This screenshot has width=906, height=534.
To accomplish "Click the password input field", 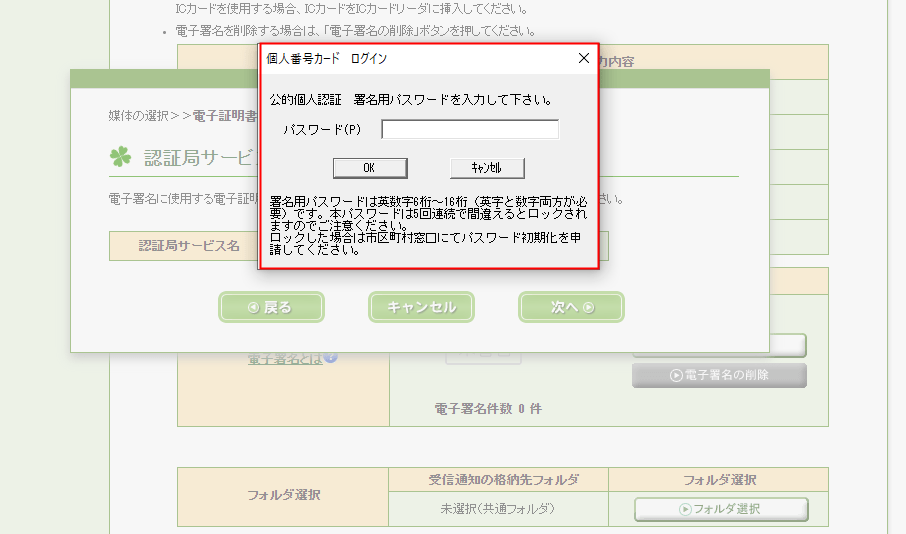I will point(470,130).
